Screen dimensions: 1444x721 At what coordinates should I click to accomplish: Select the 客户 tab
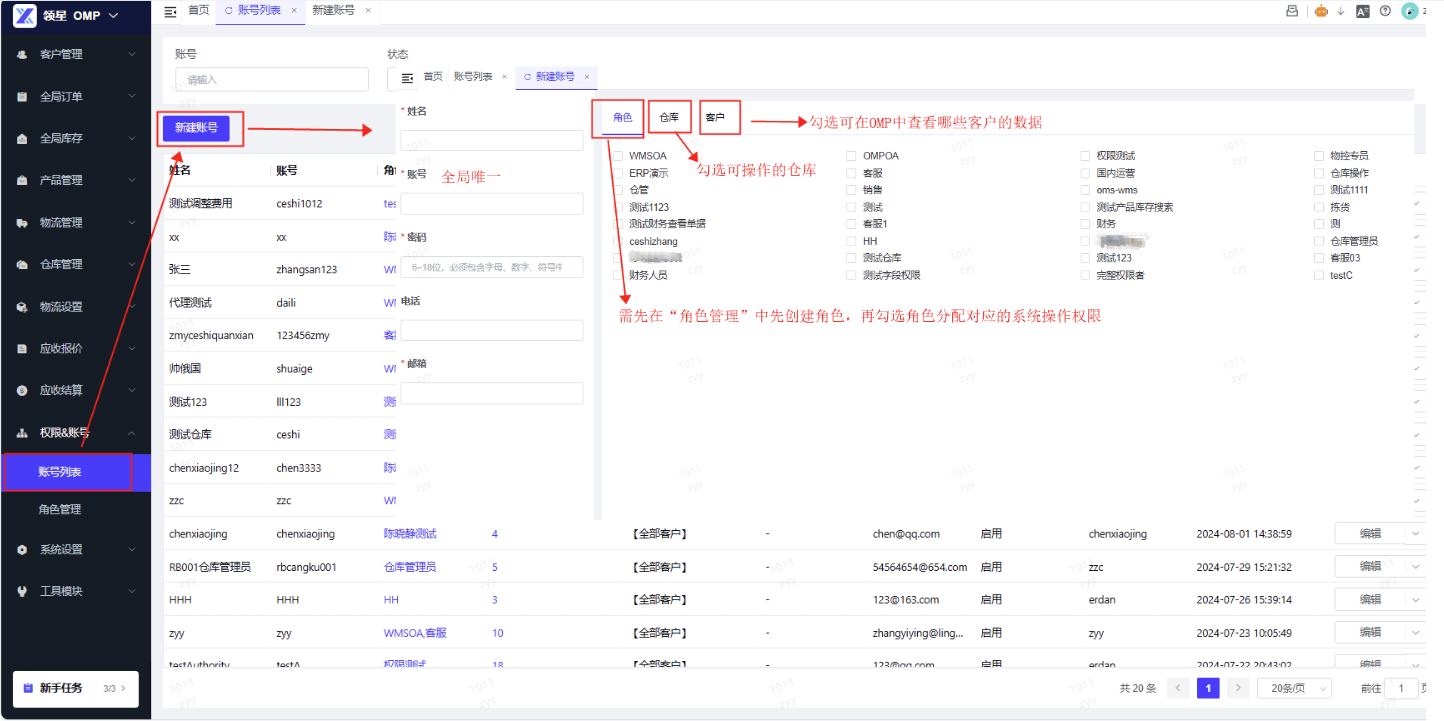[715, 118]
